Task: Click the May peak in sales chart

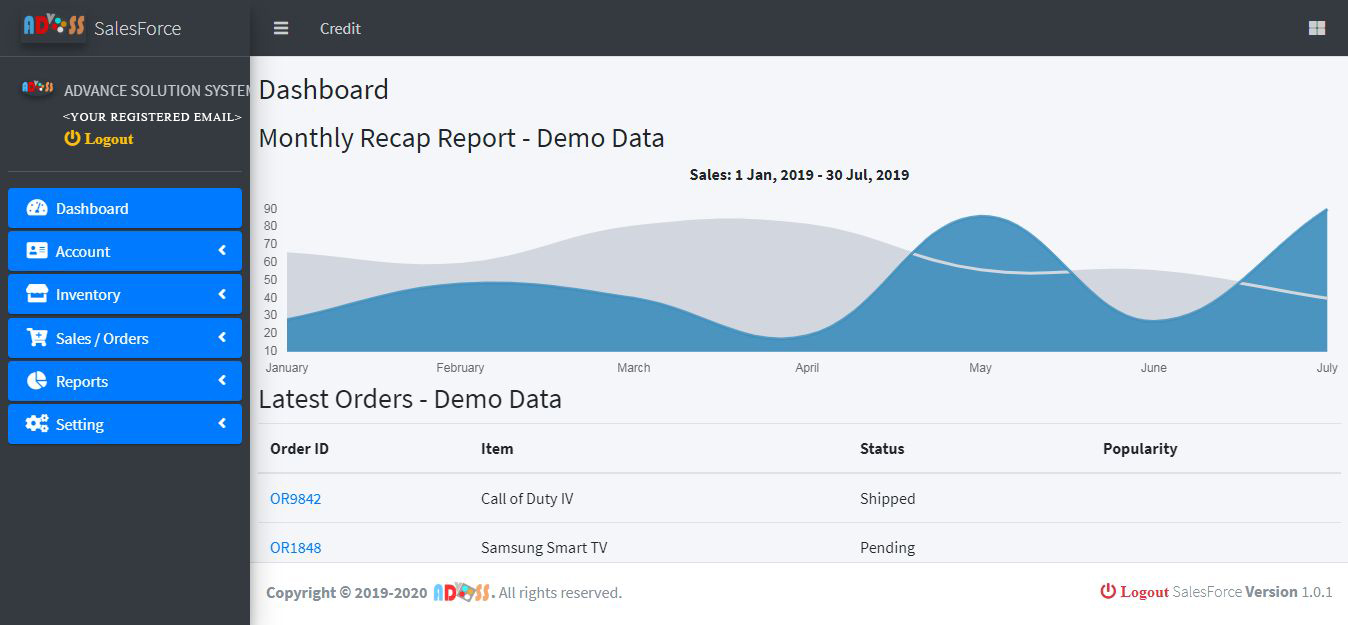Action: point(981,217)
